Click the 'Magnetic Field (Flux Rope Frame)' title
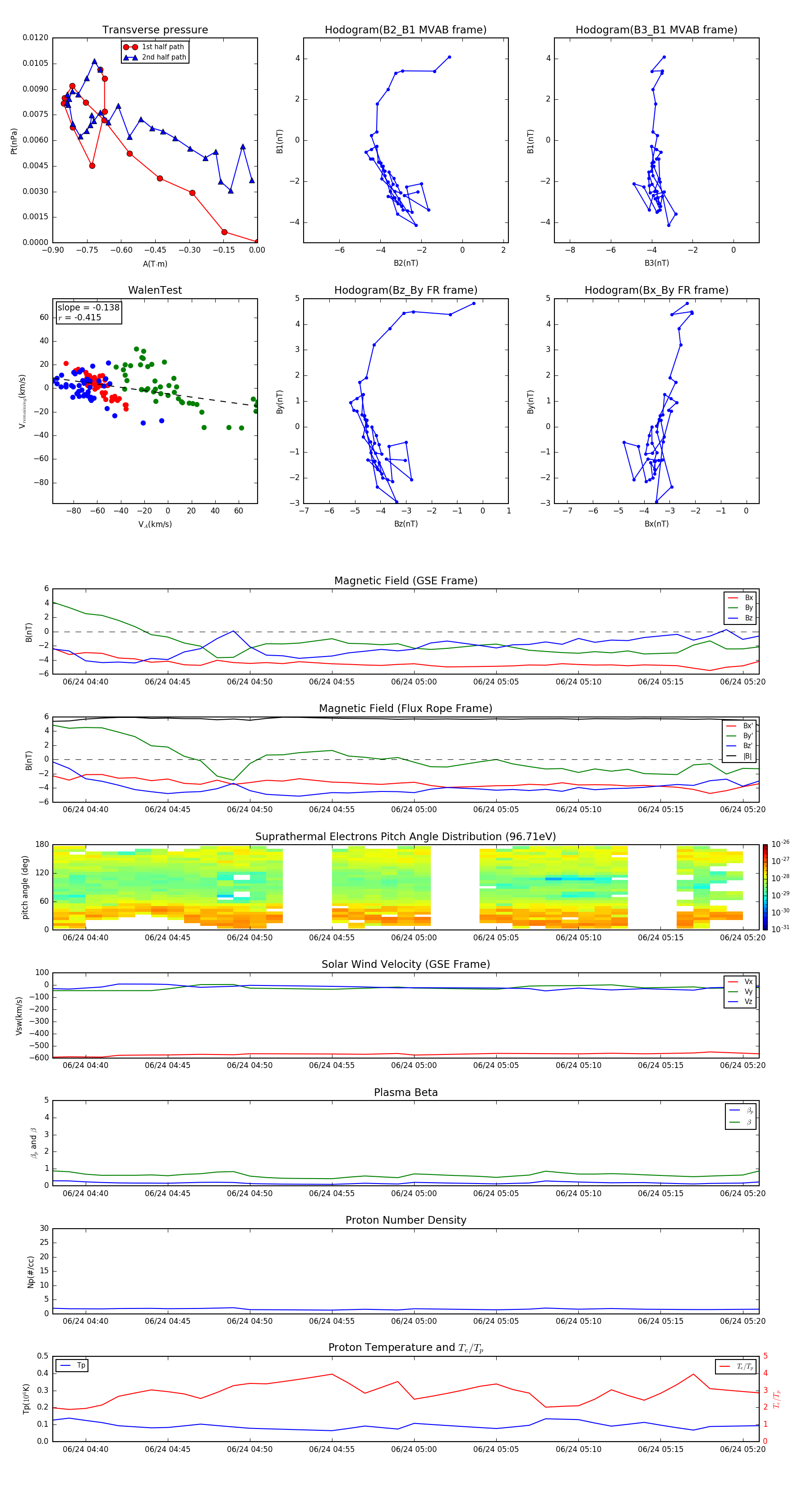The image size is (812, 1489). [x=406, y=709]
